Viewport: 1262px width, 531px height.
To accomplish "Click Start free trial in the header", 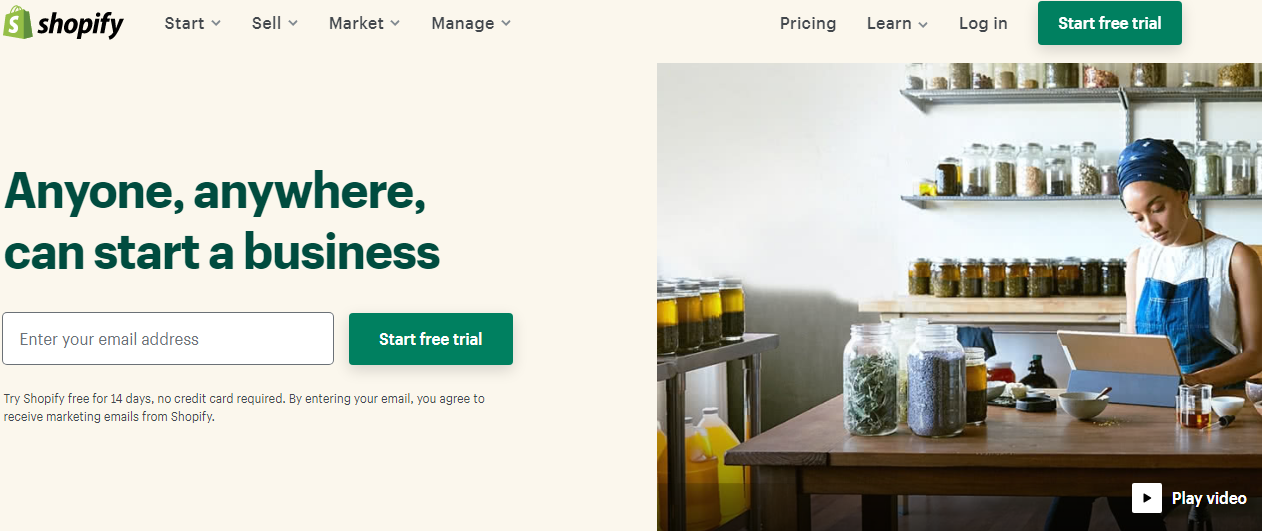I will tap(1110, 23).
